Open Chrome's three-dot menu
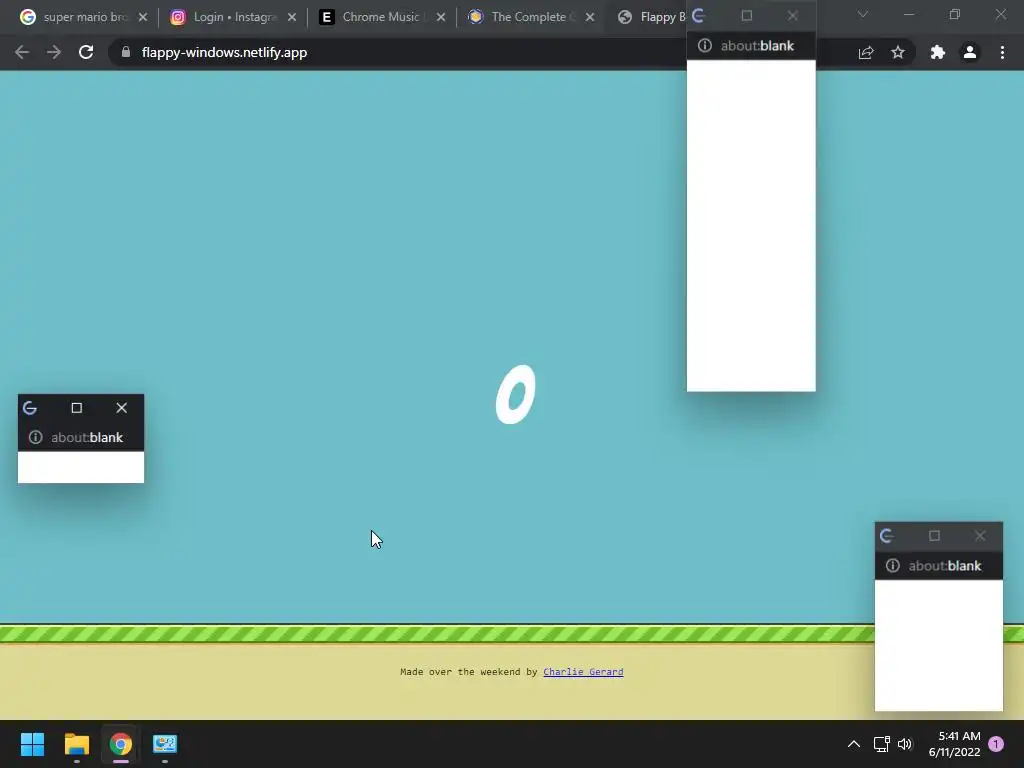This screenshot has height=768, width=1024. click(1002, 52)
